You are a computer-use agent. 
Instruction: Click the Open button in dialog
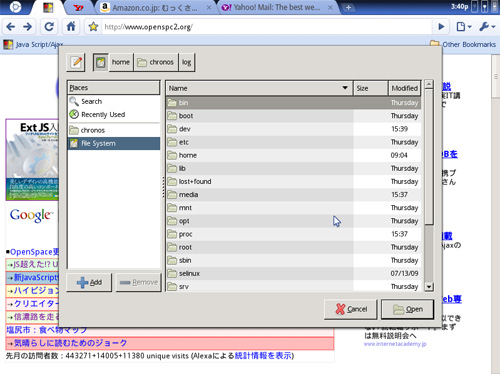(408, 309)
